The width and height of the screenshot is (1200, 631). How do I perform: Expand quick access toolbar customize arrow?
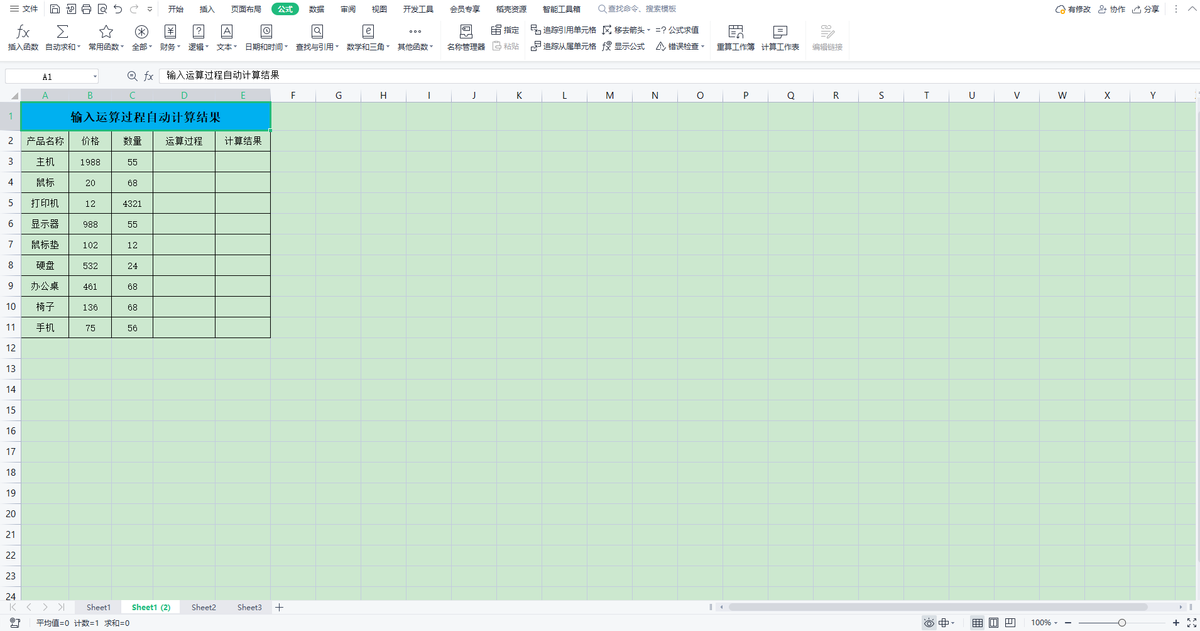[x=150, y=8]
